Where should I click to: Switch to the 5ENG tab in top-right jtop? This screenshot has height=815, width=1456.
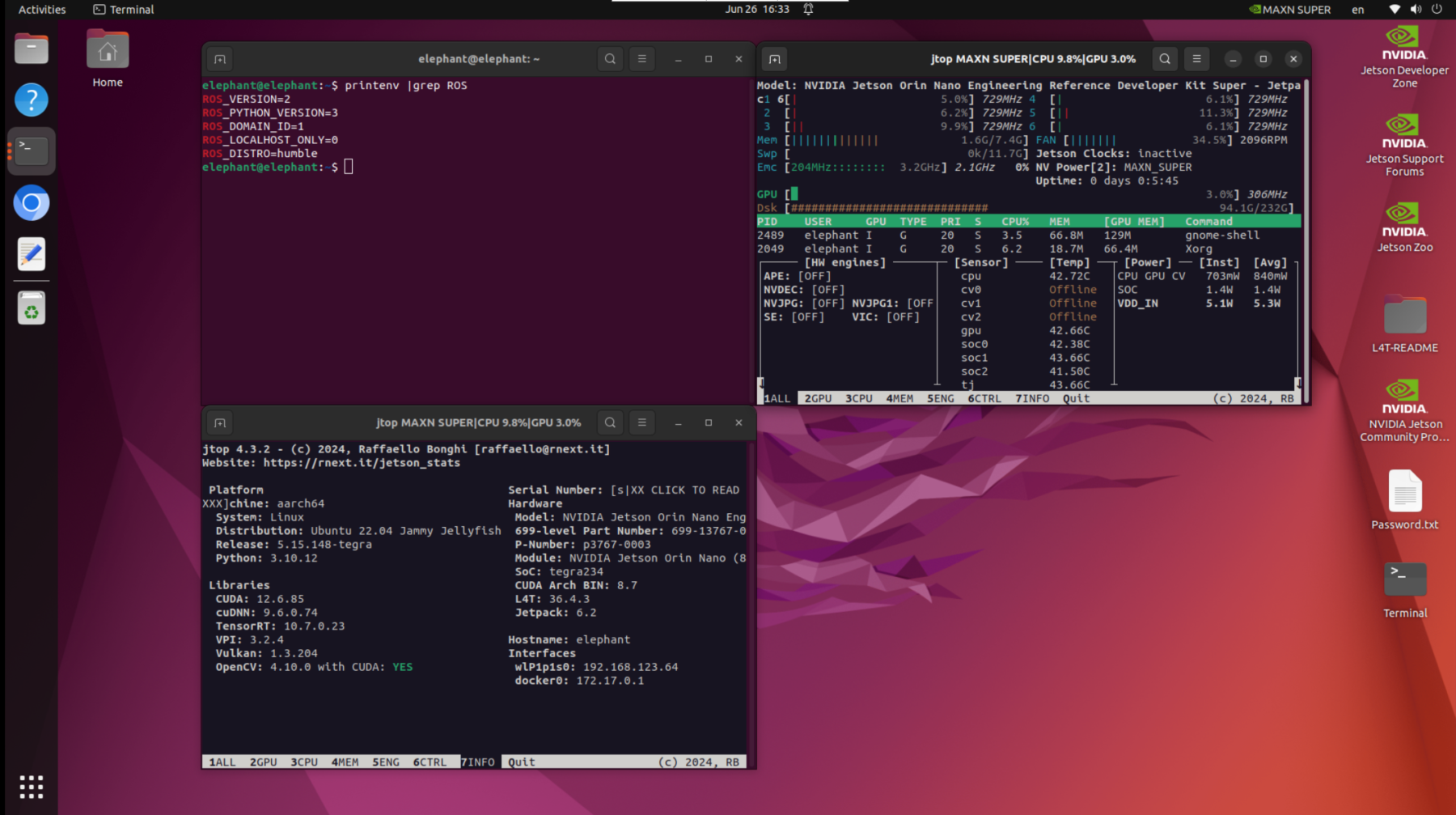(x=941, y=398)
